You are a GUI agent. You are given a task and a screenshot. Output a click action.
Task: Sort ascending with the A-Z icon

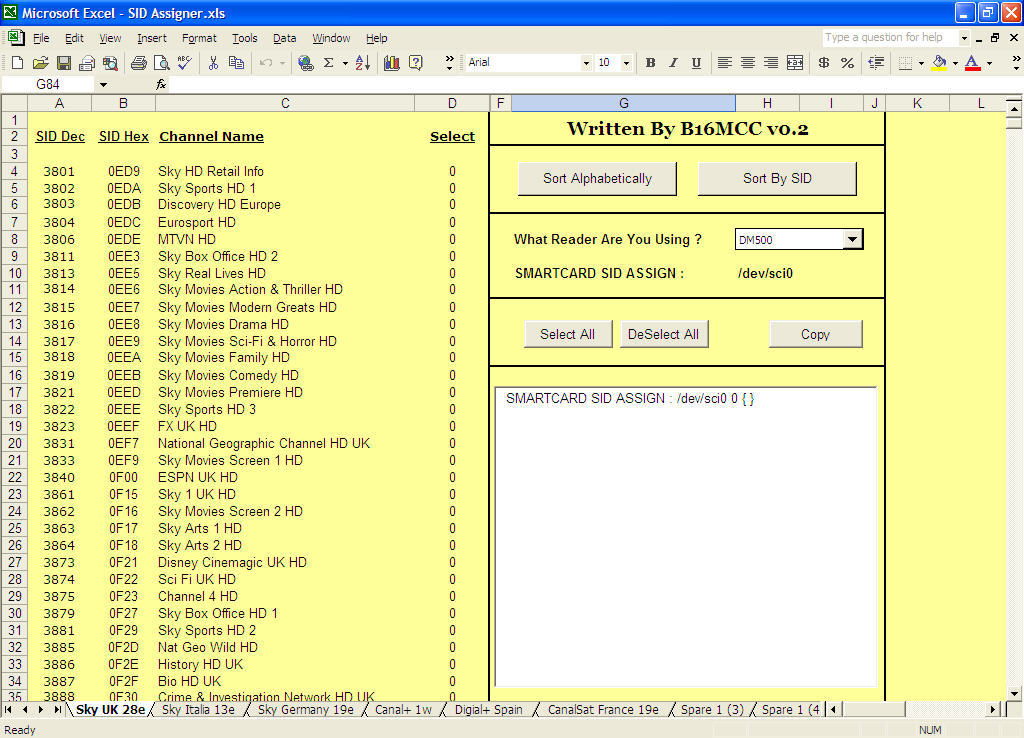click(x=363, y=63)
